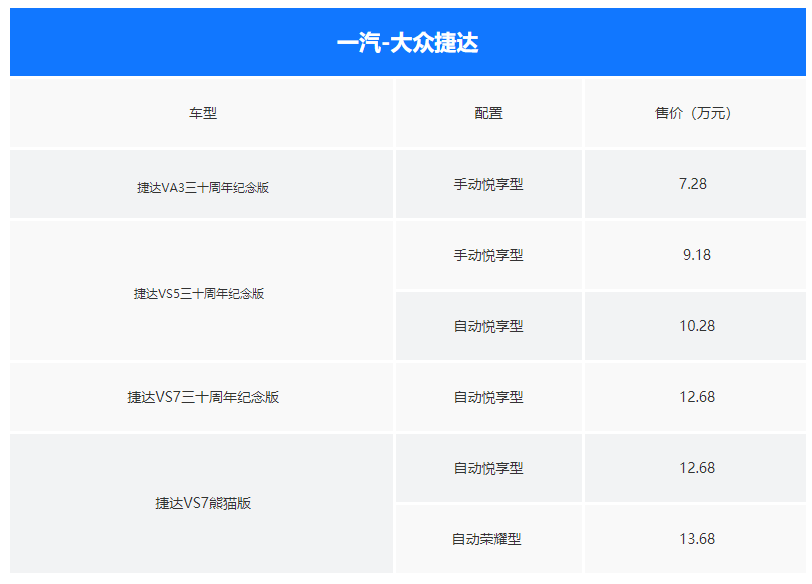812x584 pixels.
Task: Select 自动悦享型 beside the 捷达VS7熊猫版 cell
Action: (x=488, y=468)
